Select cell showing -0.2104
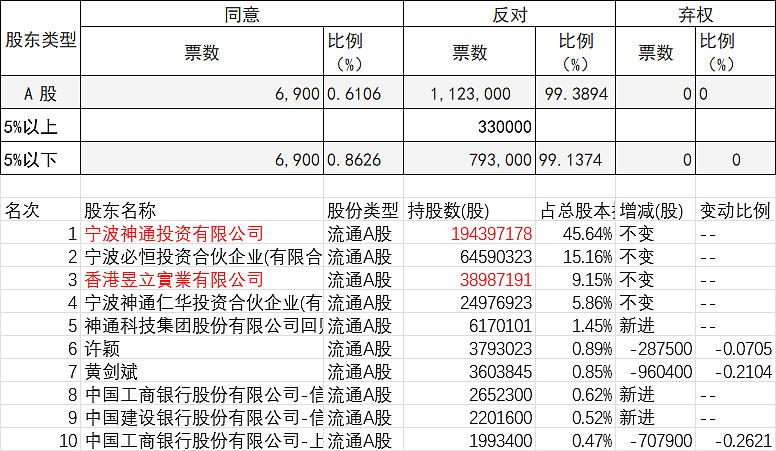 pos(735,371)
